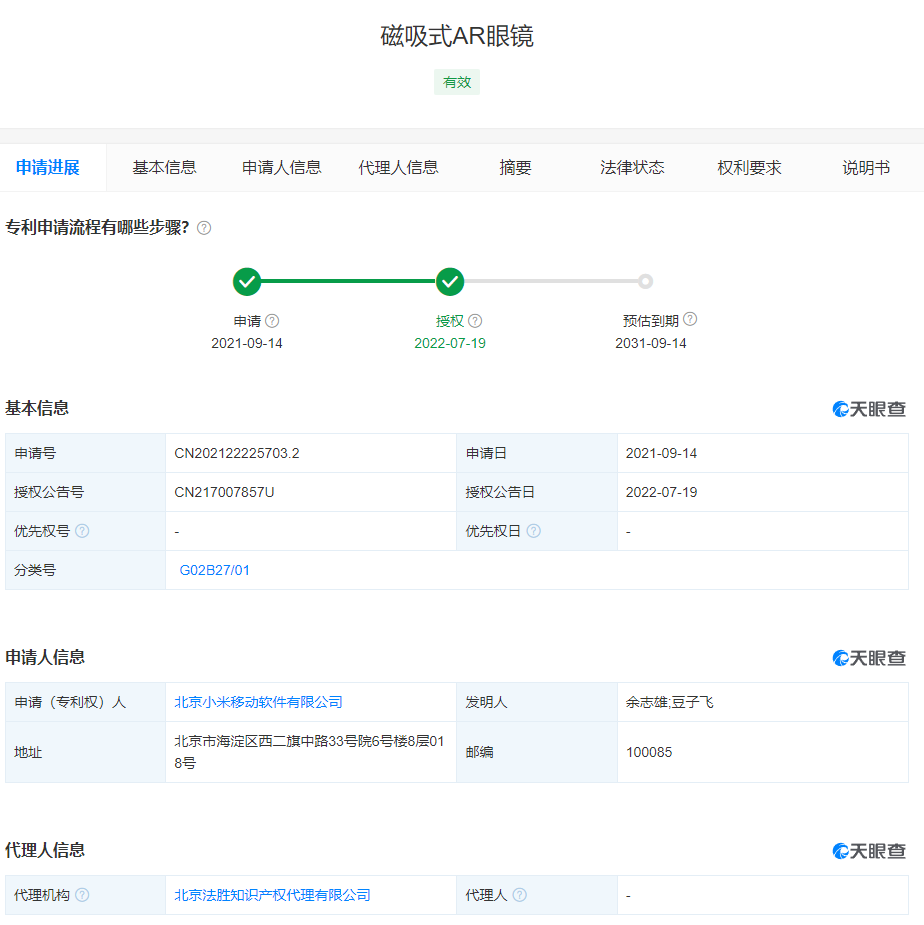The height and width of the screenshot is (925, 924).
Task: Click the 有效 status badge
Action: pyautogui.click(x=457, y=82)
